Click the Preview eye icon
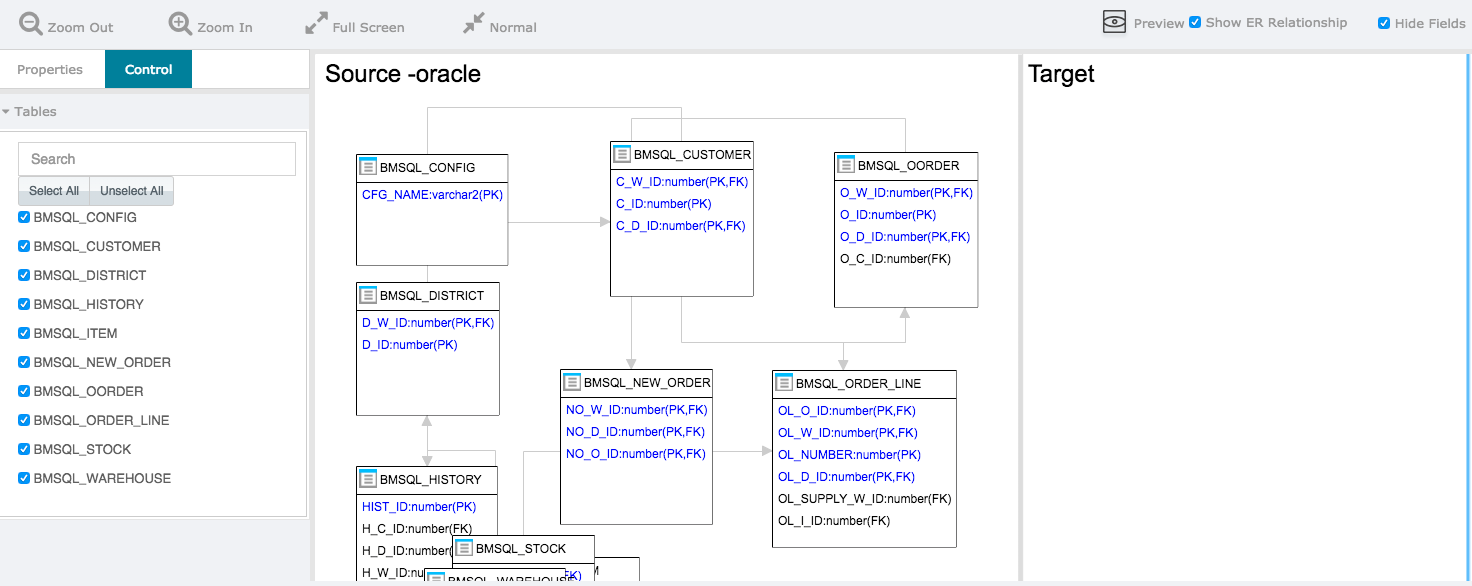Image resolution: width=1472 pixels, height=586 pixels. pos(1115,22)
